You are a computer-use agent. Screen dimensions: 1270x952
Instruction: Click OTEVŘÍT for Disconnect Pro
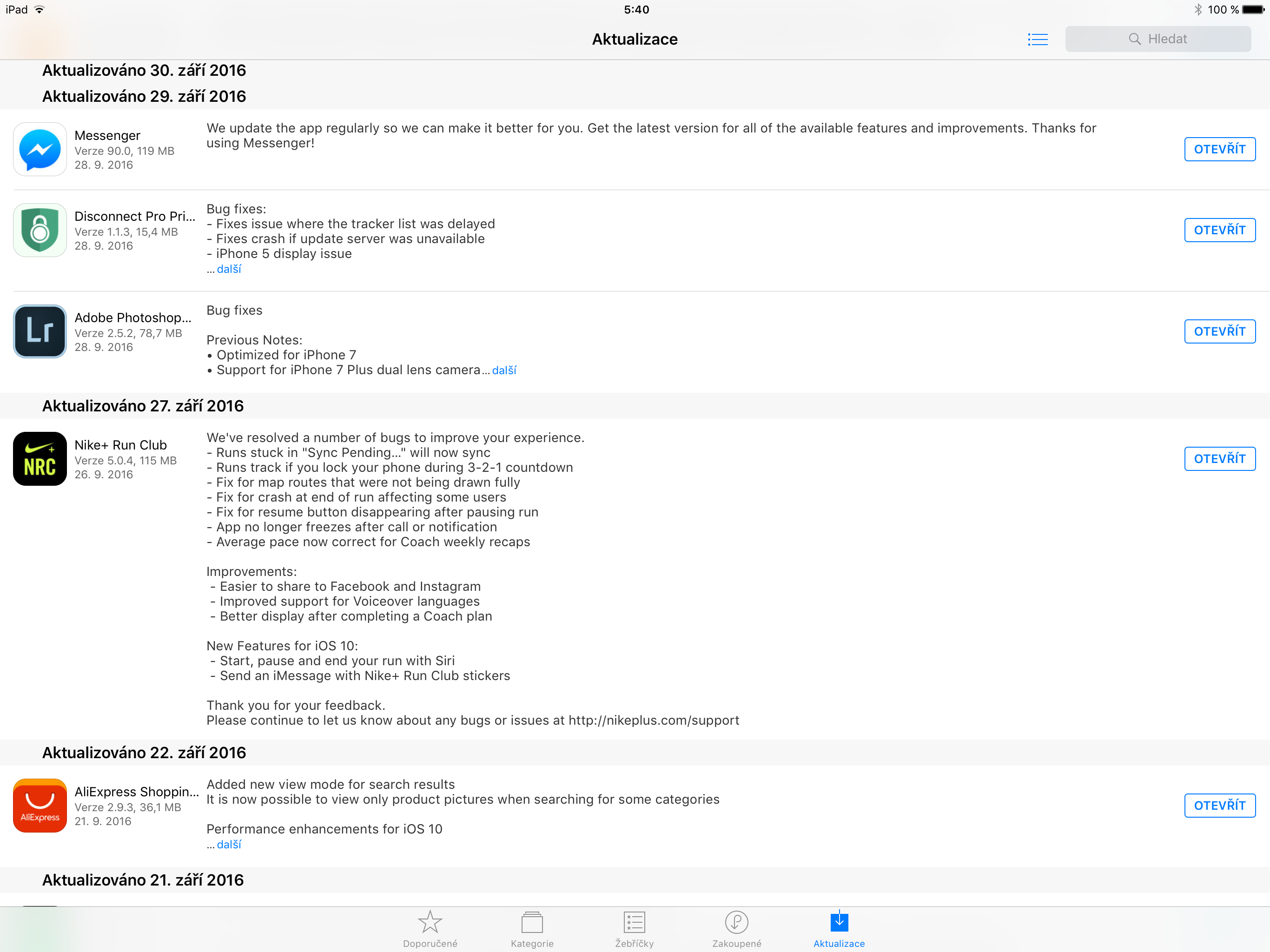(x=1219, y=230)
